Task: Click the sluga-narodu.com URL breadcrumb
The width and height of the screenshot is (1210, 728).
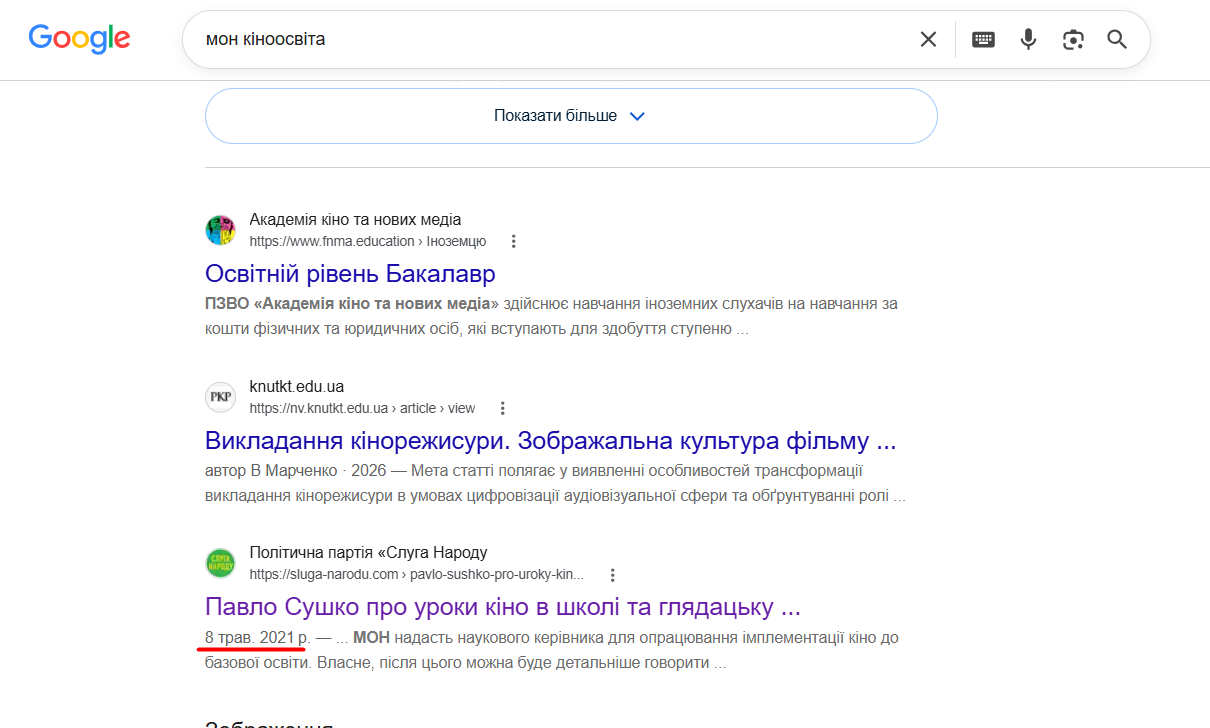Action: [x=416, y=575]
